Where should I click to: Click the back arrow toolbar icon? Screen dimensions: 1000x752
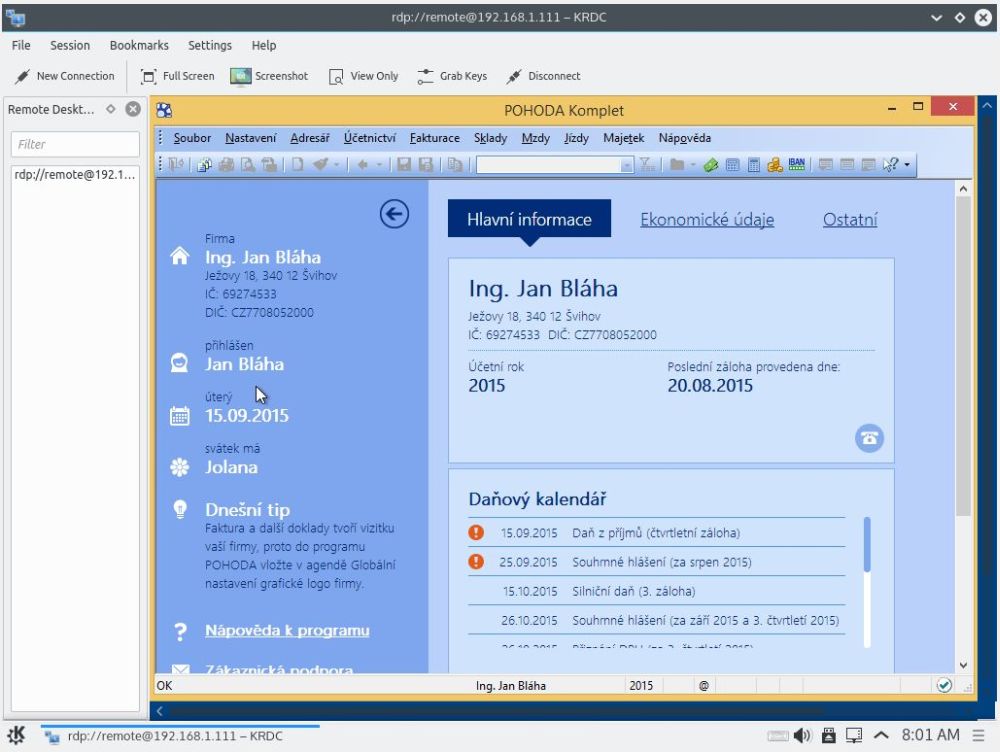tap(362, 165)
